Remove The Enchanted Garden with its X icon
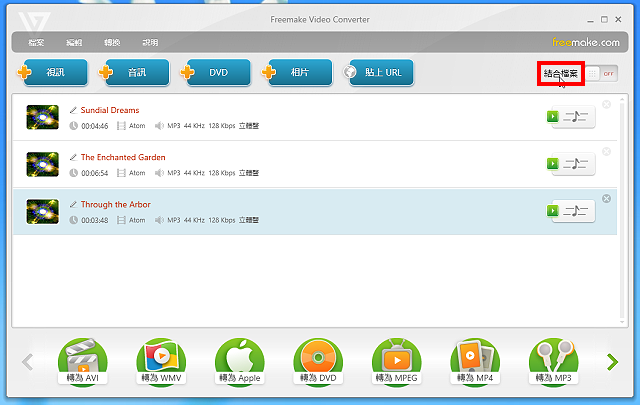The width and height of the screenshot is (640, 405). [x=607, y=151]
